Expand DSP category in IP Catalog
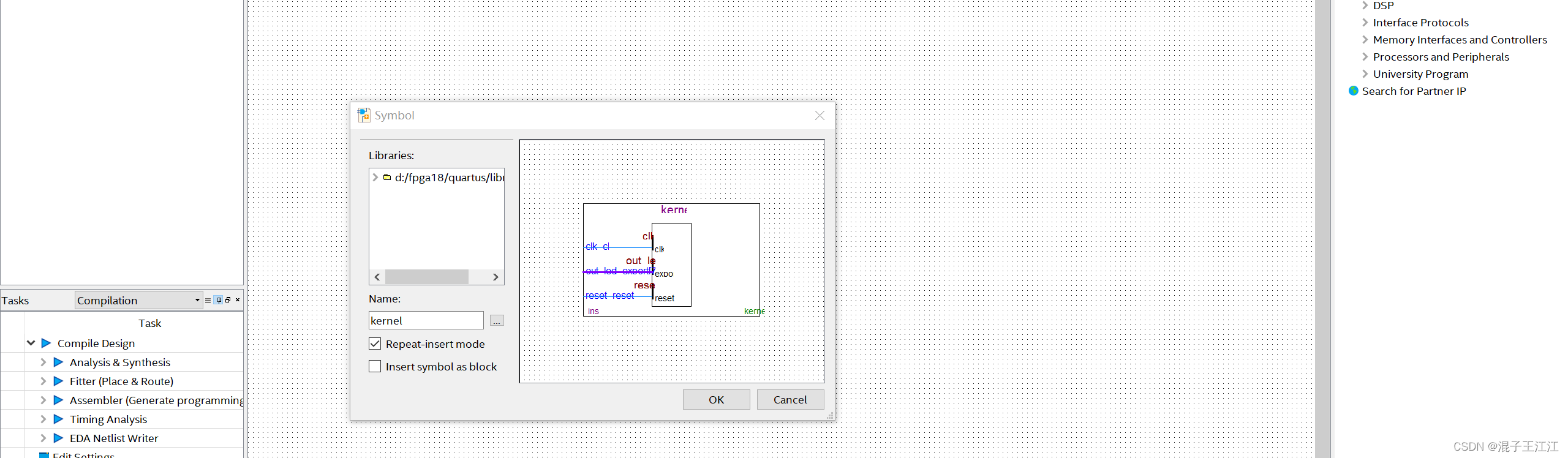Image resolution: width=1568 pixels, height=458 pixels. click(x=1365, y=6)
